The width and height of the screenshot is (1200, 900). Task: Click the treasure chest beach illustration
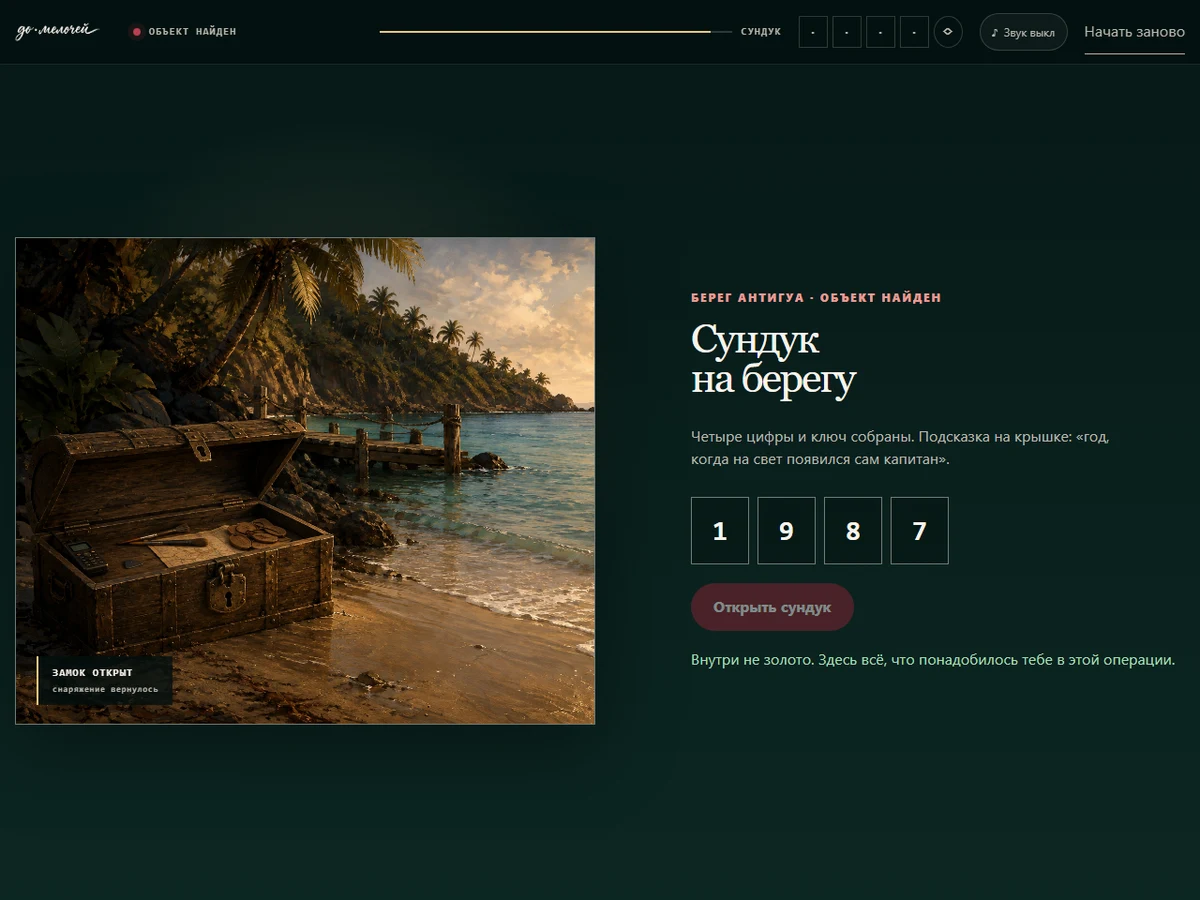[305, 481]
